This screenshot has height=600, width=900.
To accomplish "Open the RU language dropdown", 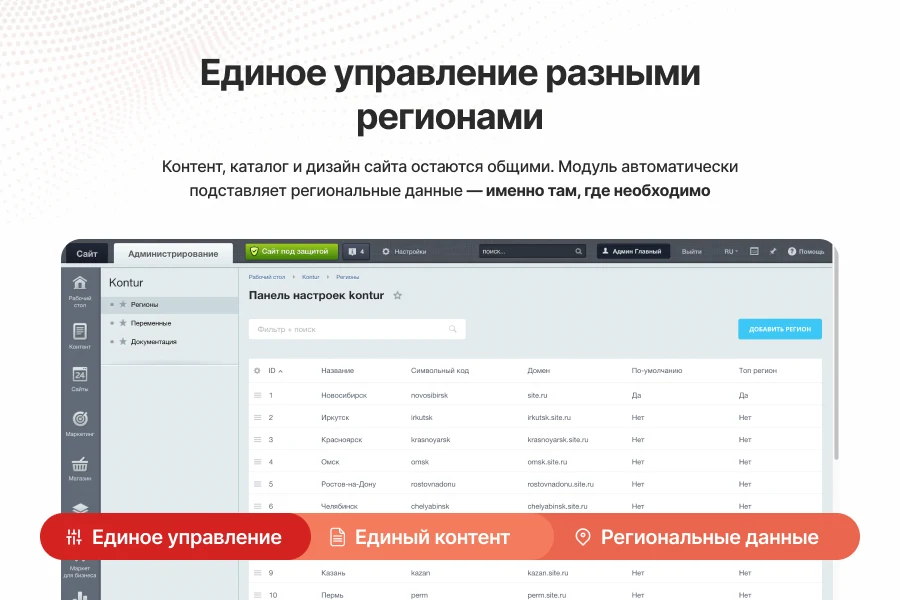I will (731, 251).
